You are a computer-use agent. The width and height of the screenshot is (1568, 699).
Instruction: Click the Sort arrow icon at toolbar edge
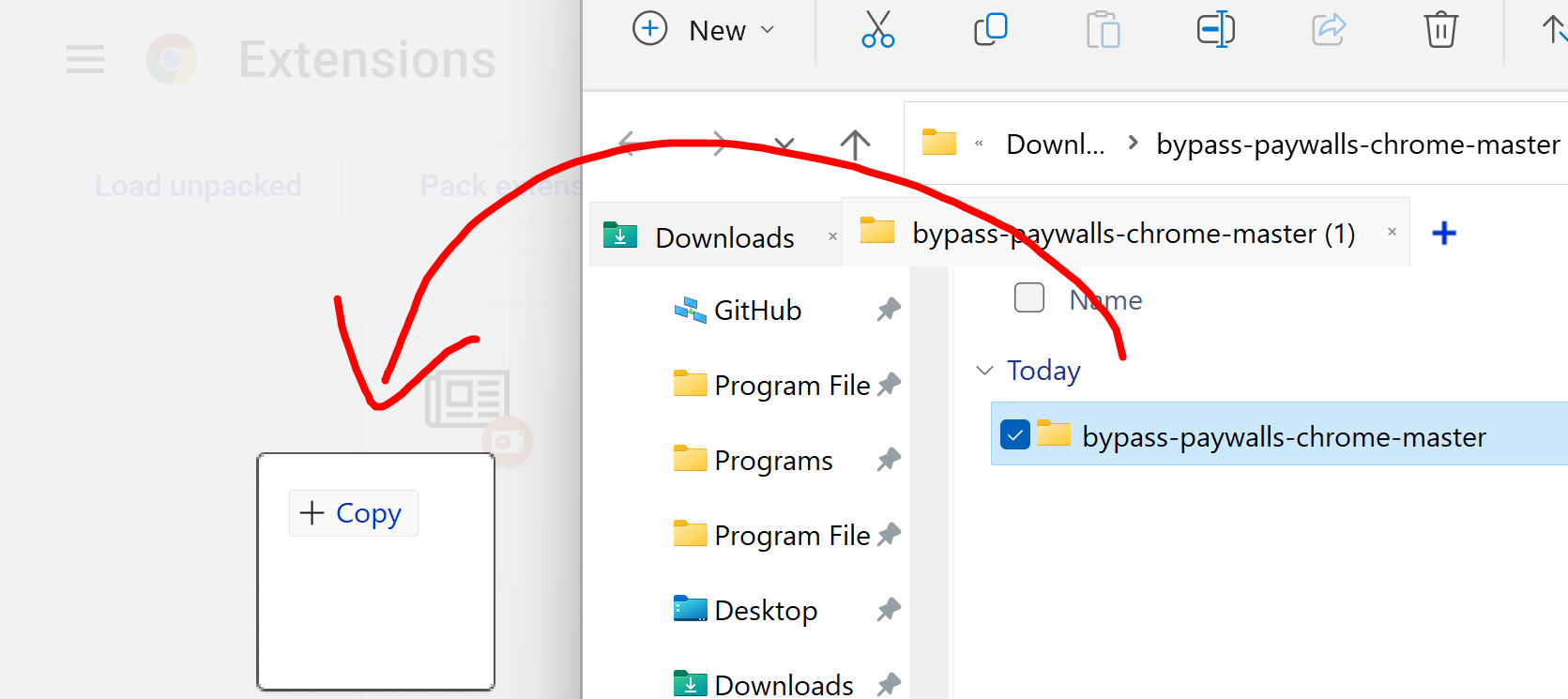[1554, 30]
